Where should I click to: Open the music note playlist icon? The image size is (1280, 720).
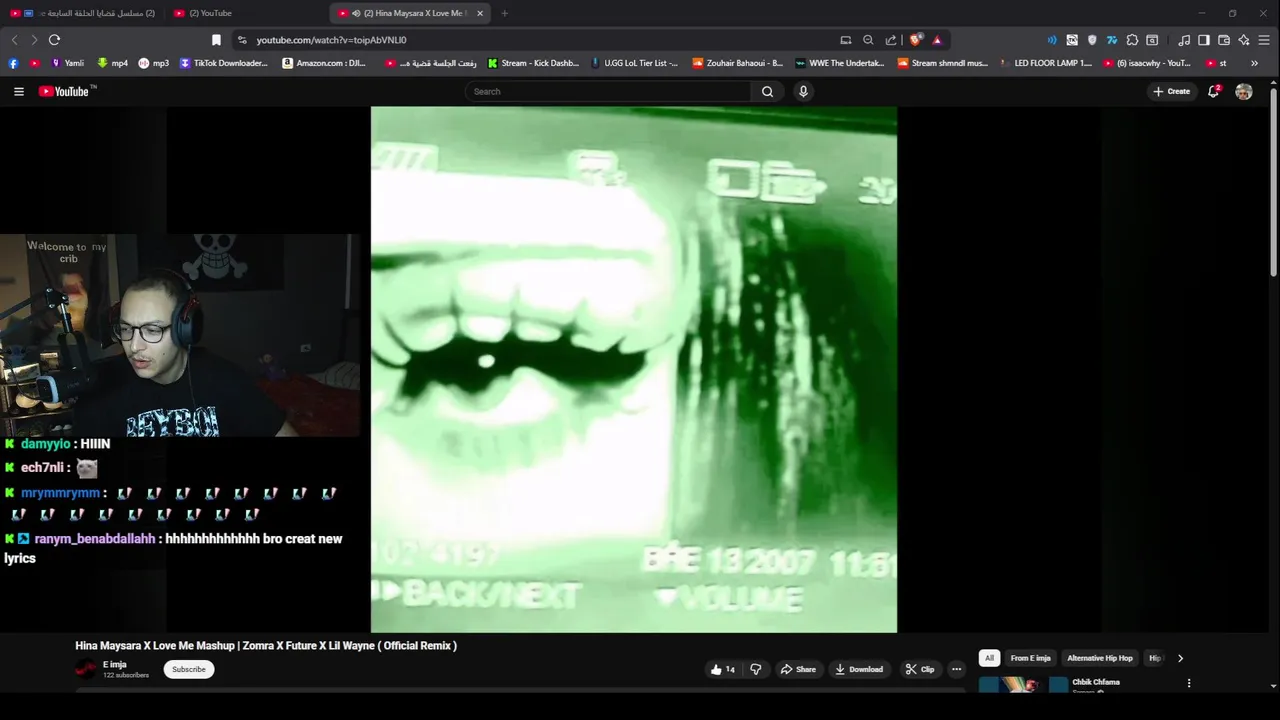coord(1184,40)
